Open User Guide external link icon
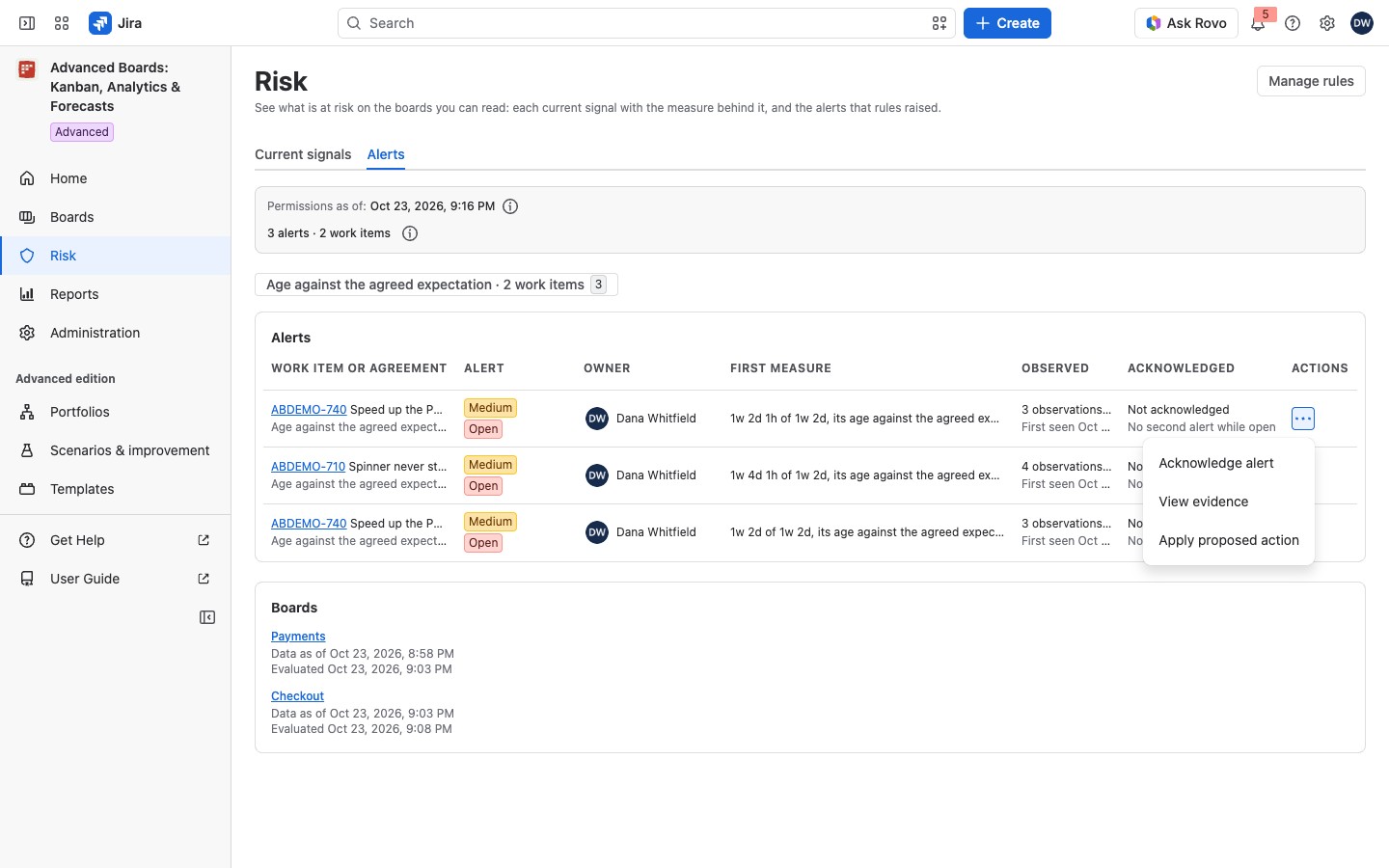This screenshot has width=1389, height=868. (x=204, y=579)
